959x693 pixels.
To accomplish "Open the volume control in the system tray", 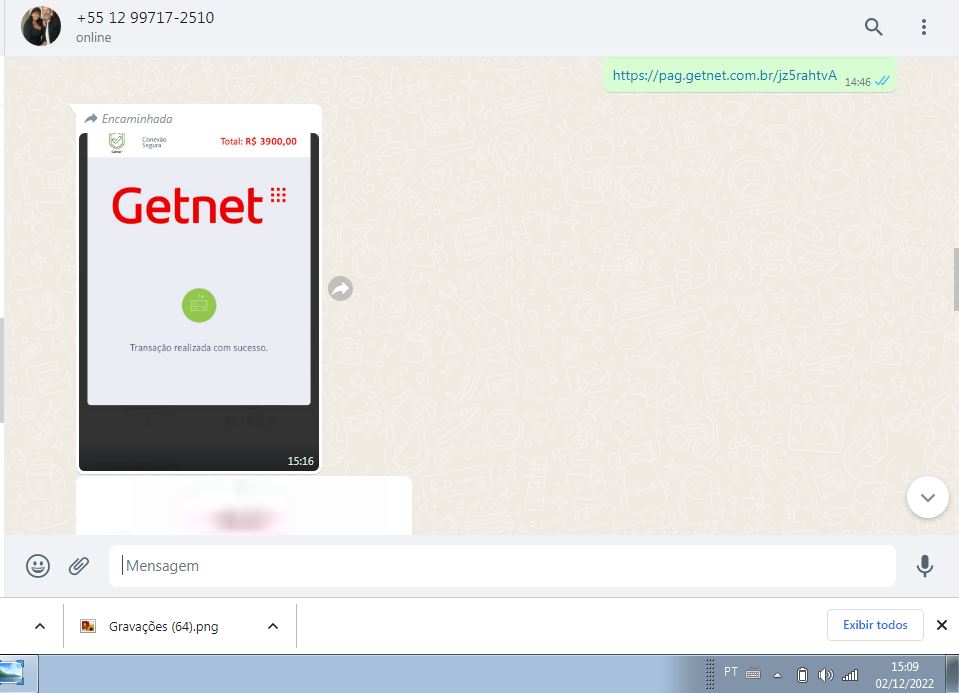I will click(826, 675).
